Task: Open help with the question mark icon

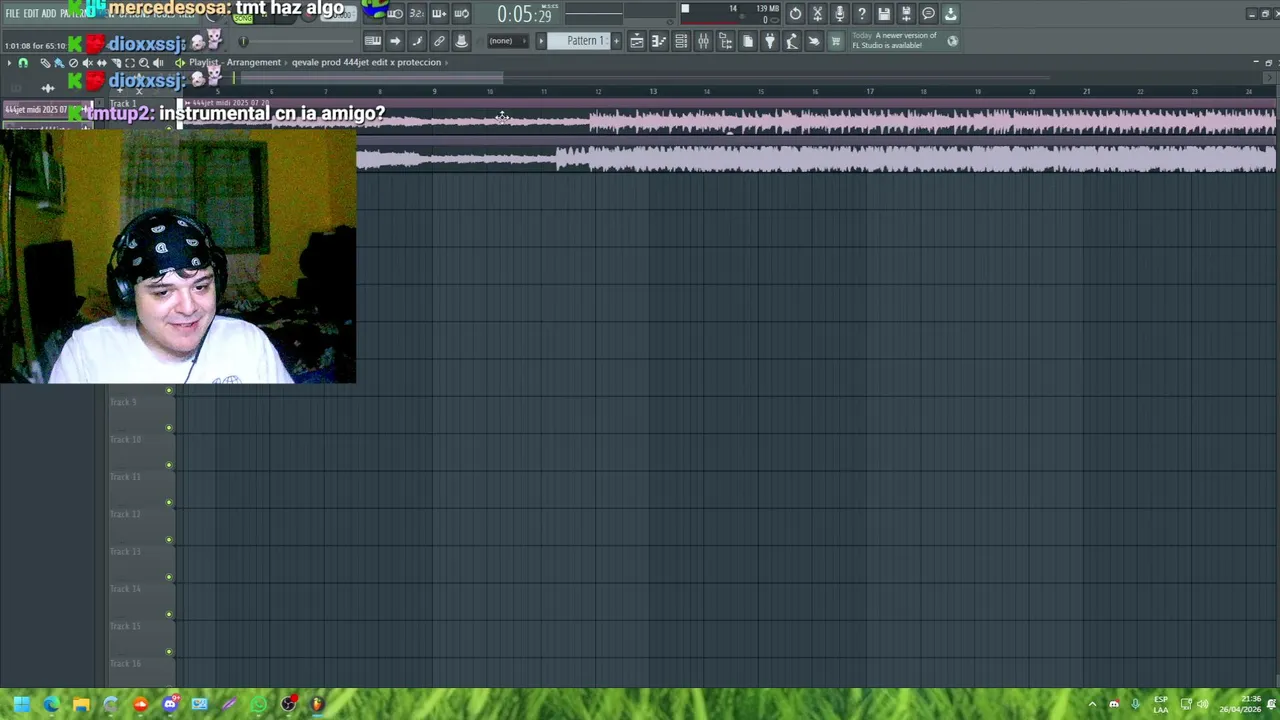Action: click(861, 14)
